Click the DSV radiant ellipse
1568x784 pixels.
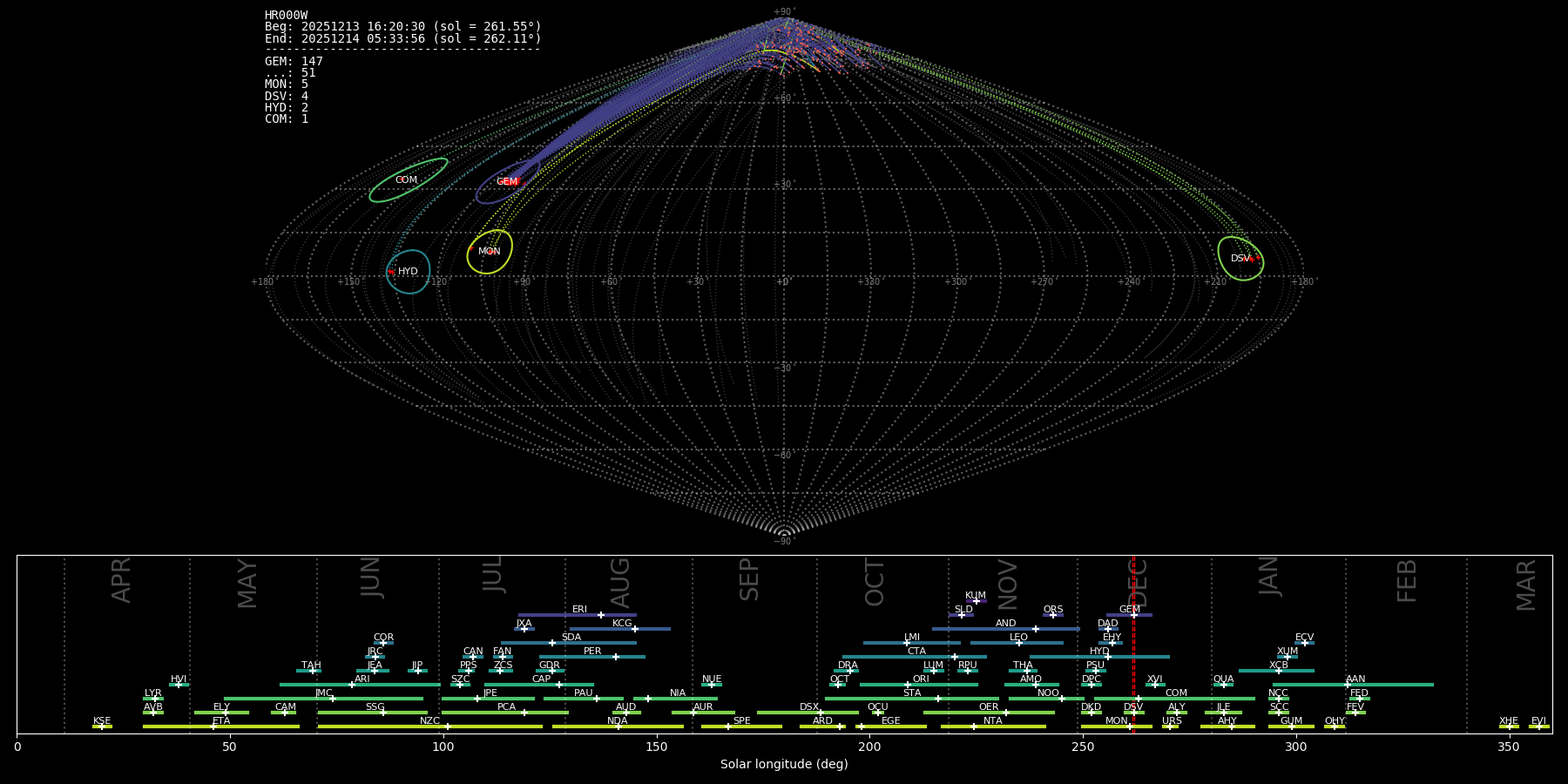[x=1240, y=259]
